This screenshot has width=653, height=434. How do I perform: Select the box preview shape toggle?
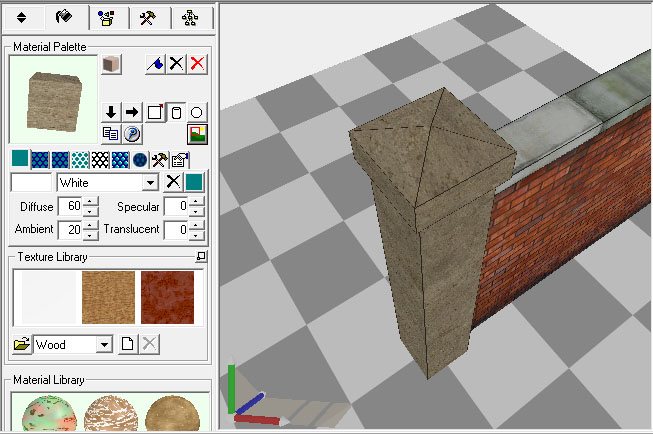coord(155,112)
